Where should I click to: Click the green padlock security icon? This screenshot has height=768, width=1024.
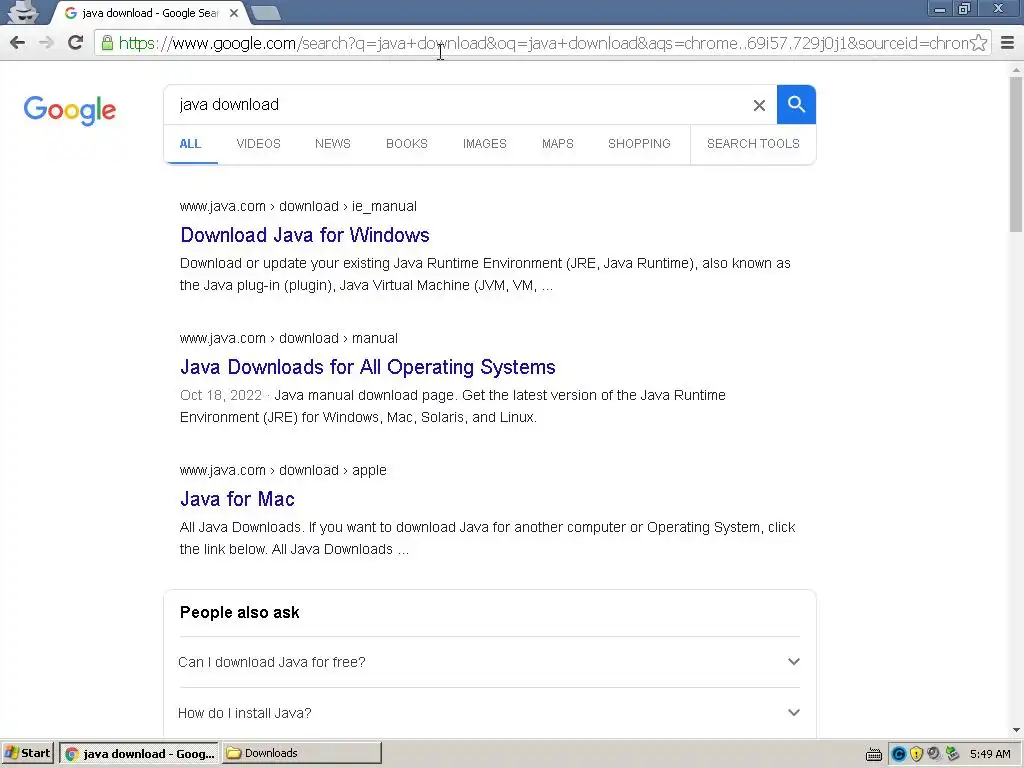[x=107, y=43]
